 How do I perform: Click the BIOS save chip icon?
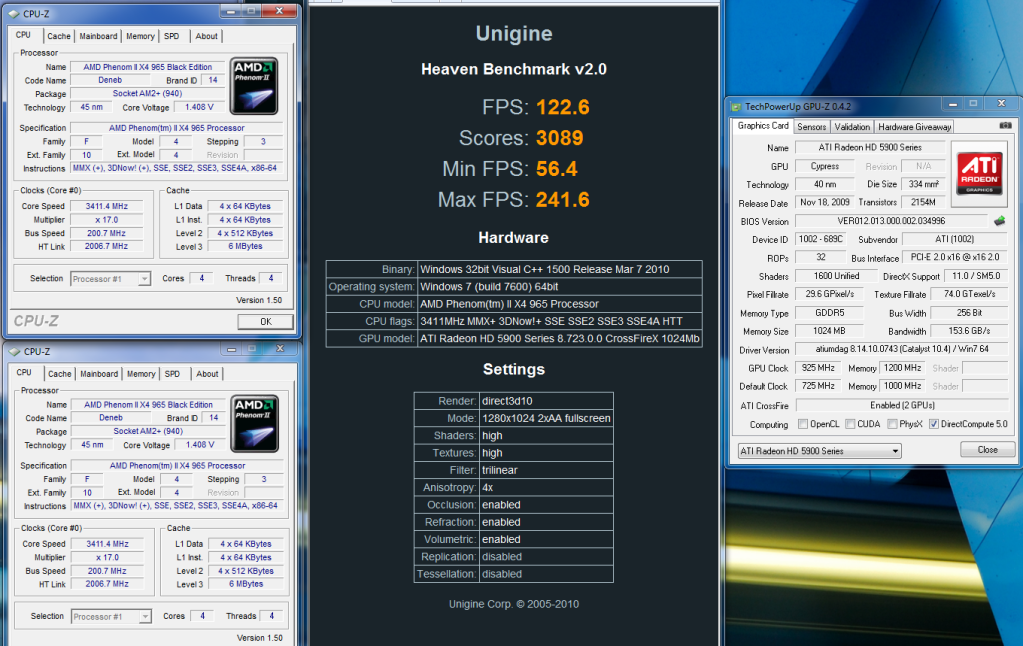click(x=998, y=220)
